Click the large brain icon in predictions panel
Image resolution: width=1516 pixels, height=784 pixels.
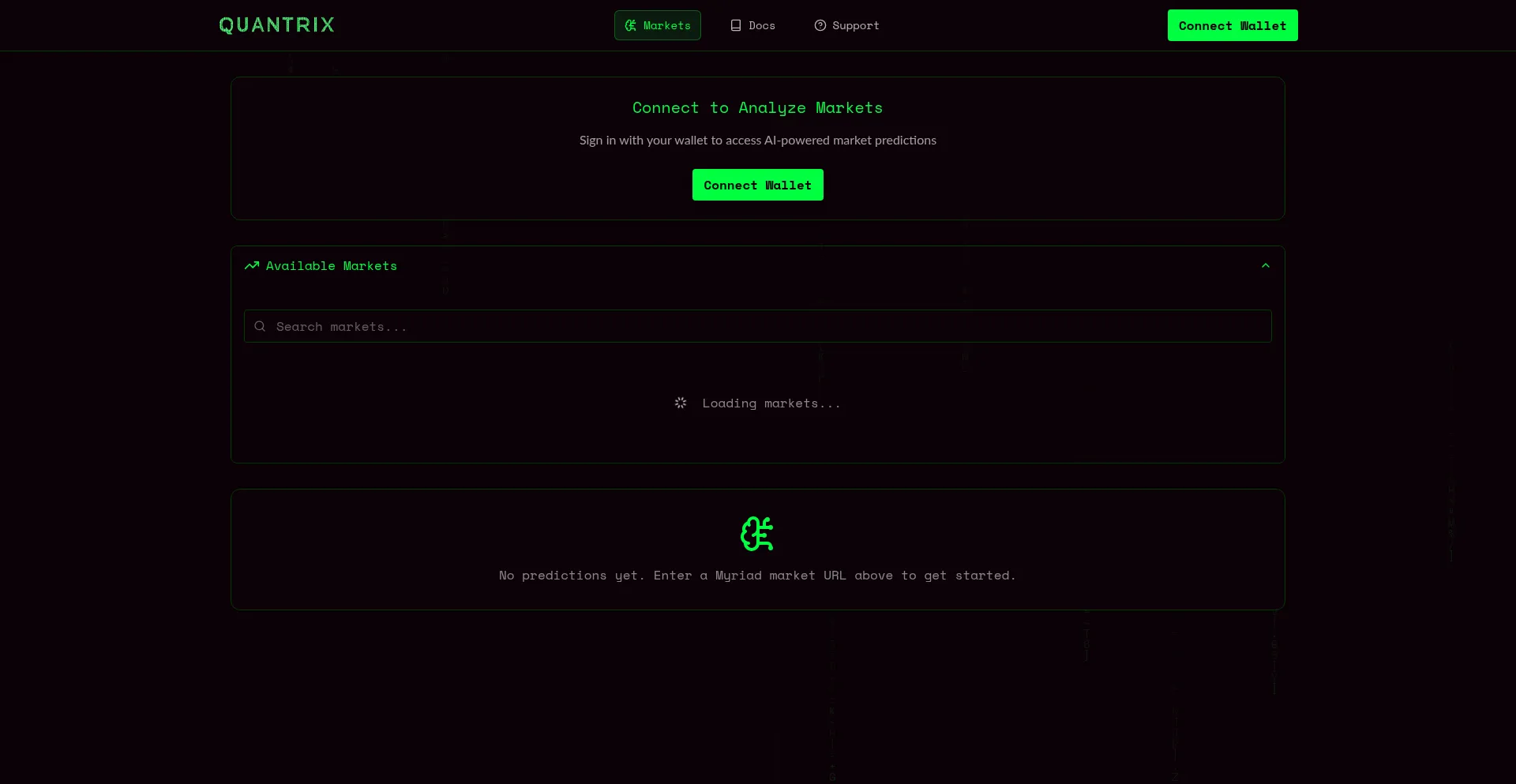[757, 534]
